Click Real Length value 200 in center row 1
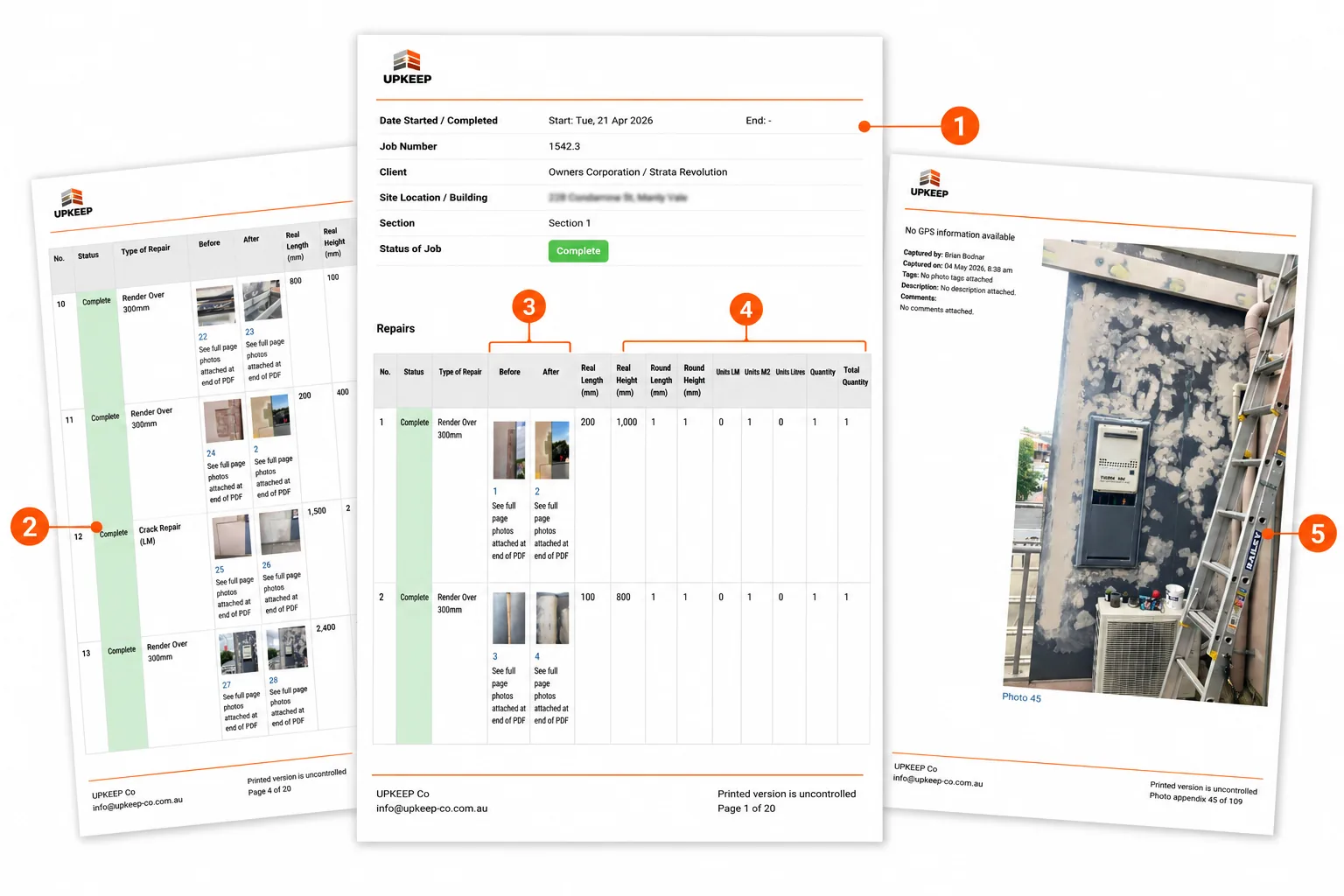Viewport: 1344px width, 896px height. [x=588, y=423]
